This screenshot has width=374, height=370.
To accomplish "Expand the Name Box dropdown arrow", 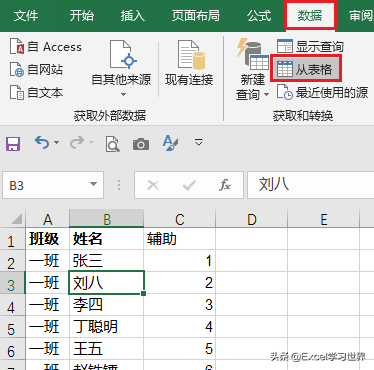I will point(93,184).
